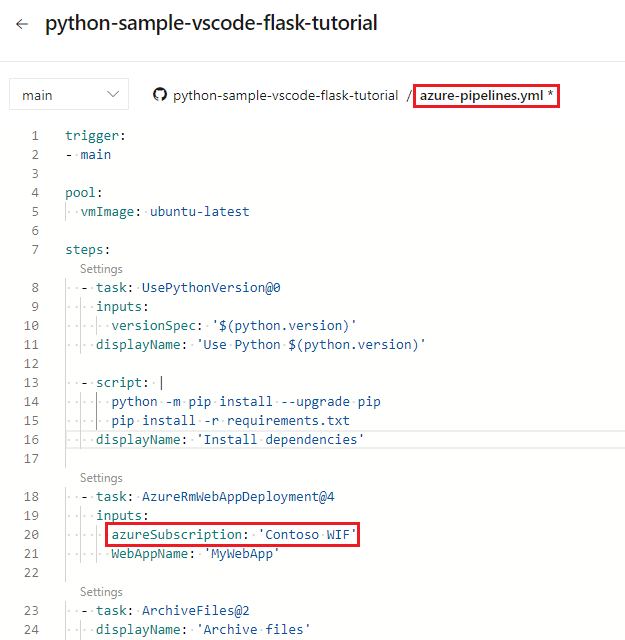625x640 pixels.
Task: Open the python-sample-vscode-flask-tutorial repository link
Action: click(285, 95)
